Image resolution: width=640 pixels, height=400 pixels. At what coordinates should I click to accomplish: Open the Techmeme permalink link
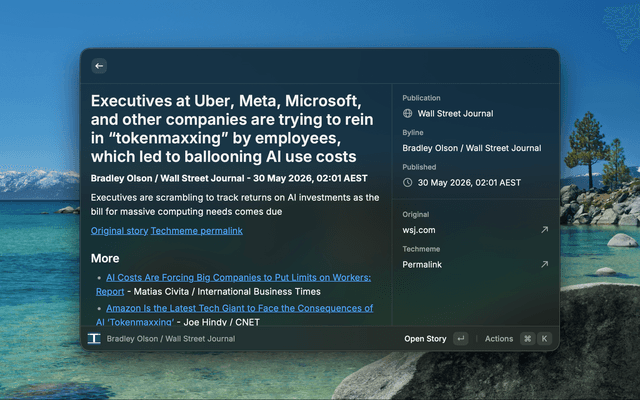197,231
